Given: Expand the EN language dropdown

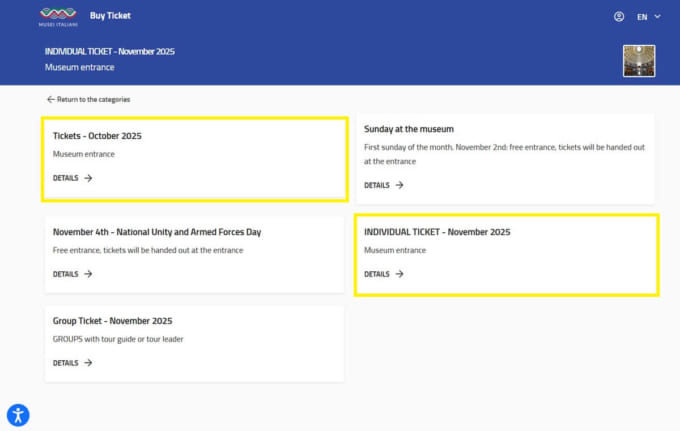Looking at the screenshot, I should (x=648, y=16).
